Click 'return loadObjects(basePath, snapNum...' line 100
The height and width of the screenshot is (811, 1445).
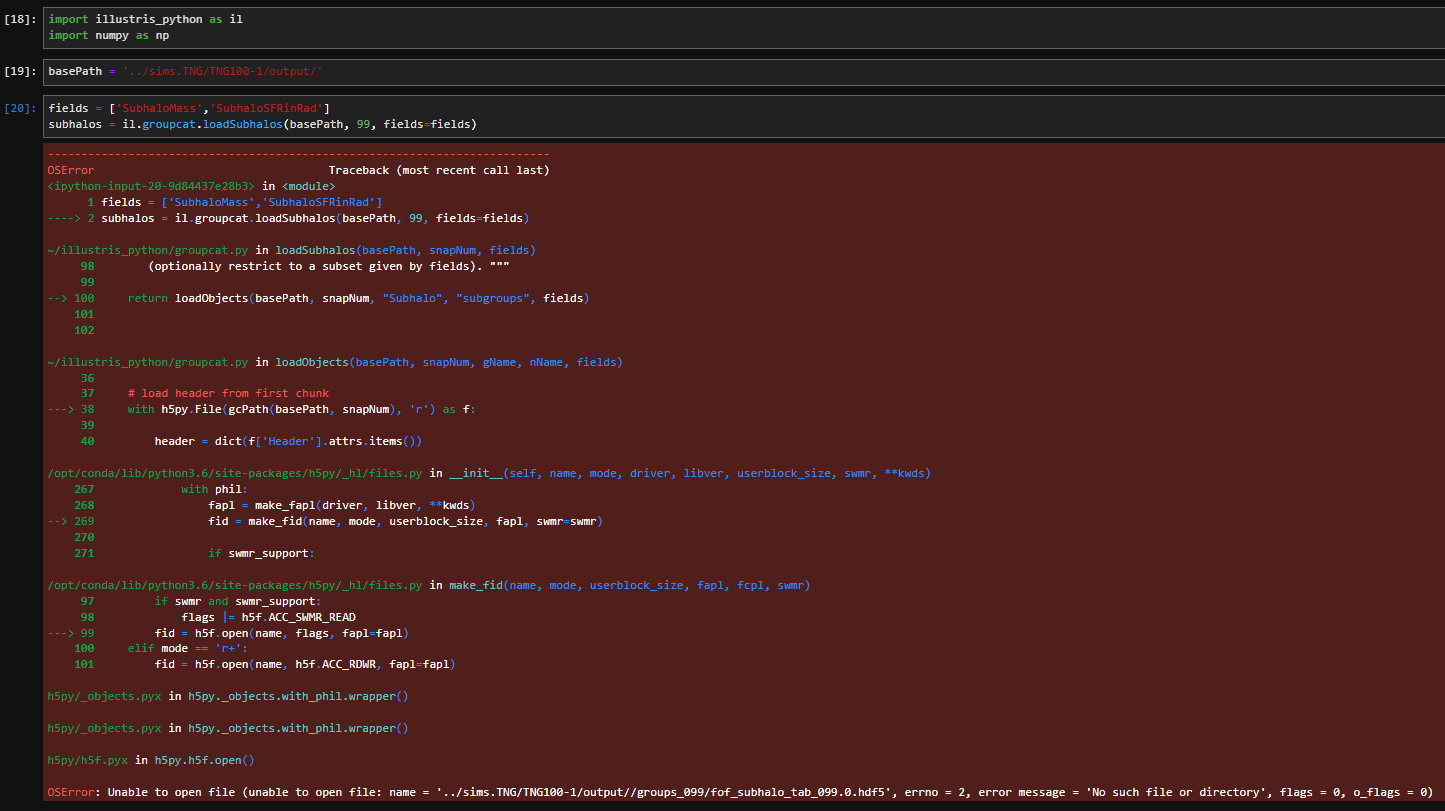click(318, 298)
